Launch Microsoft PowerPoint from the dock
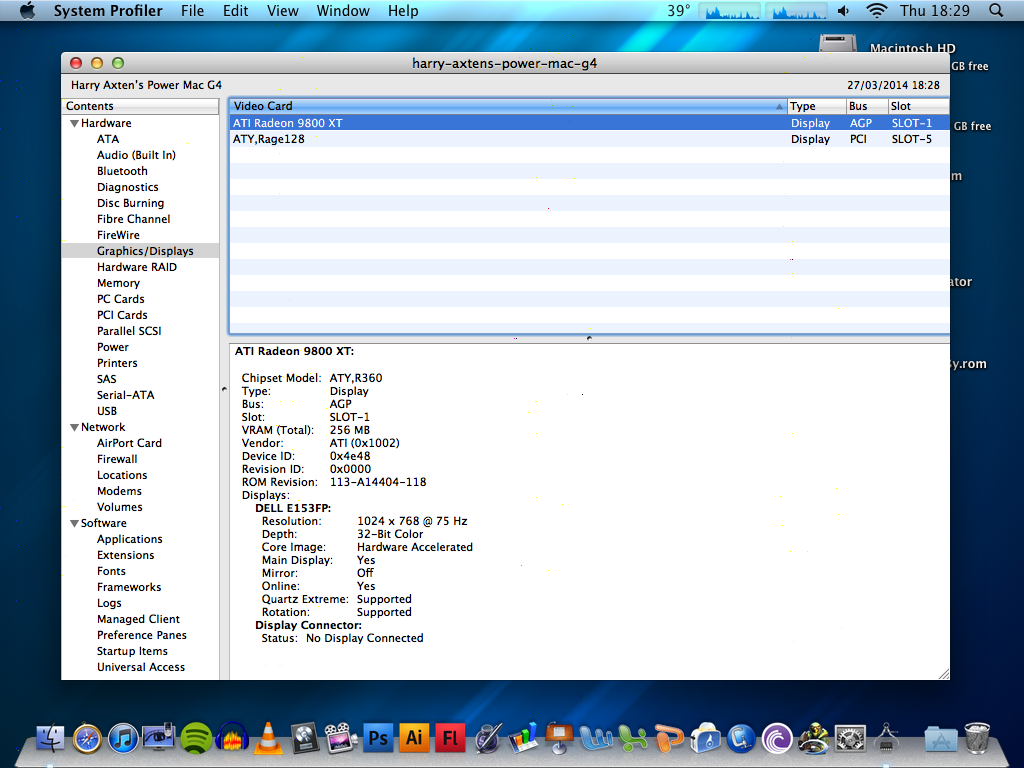Screen dimensions: 1024x768 tap(669, 739)
